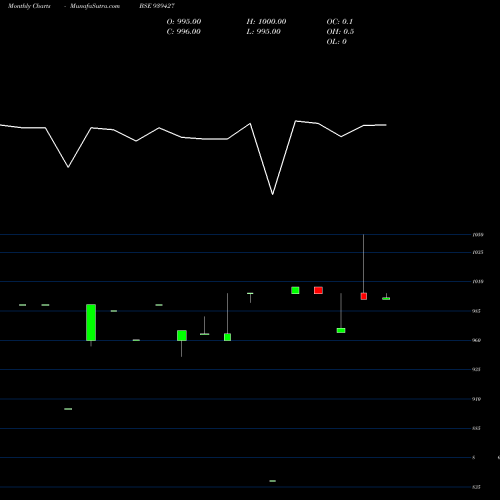
Task: Click the last green candle on the right
Action: pyautogui.click(x=386, y=299)
